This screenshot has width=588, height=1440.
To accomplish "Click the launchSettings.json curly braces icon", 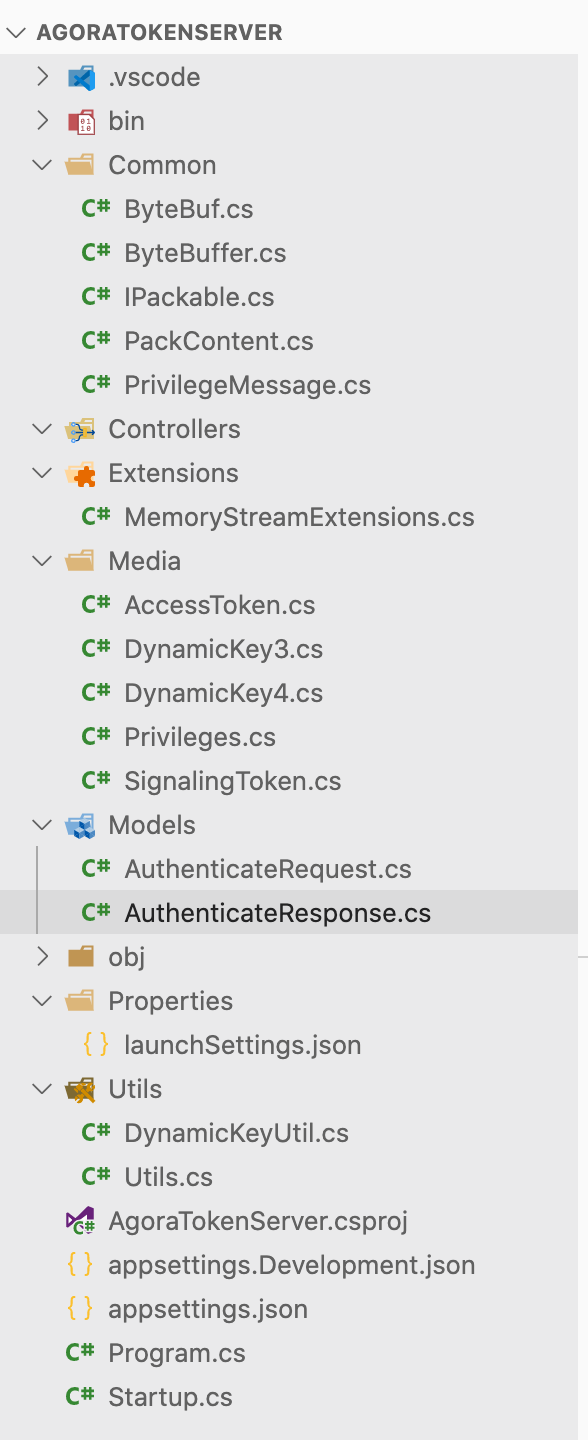I will (x=96, y=1045).
